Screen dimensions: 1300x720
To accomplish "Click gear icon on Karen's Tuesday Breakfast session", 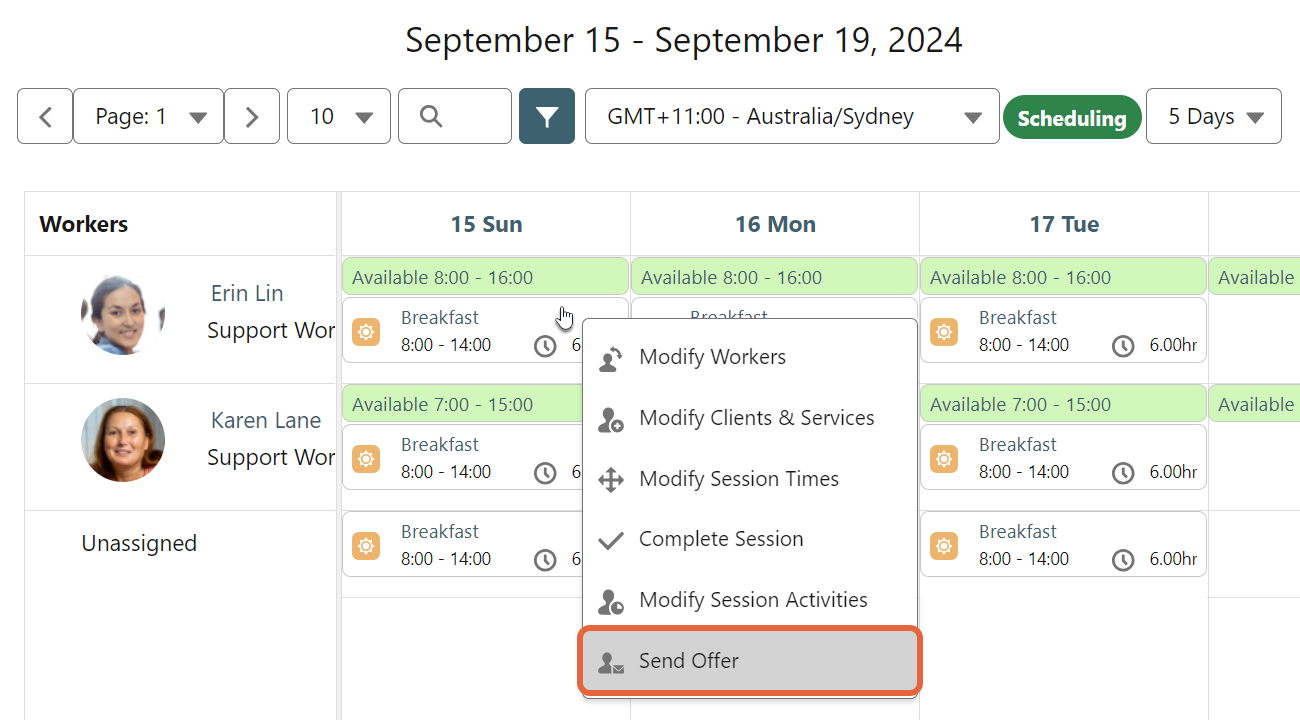I will [943, 458].
